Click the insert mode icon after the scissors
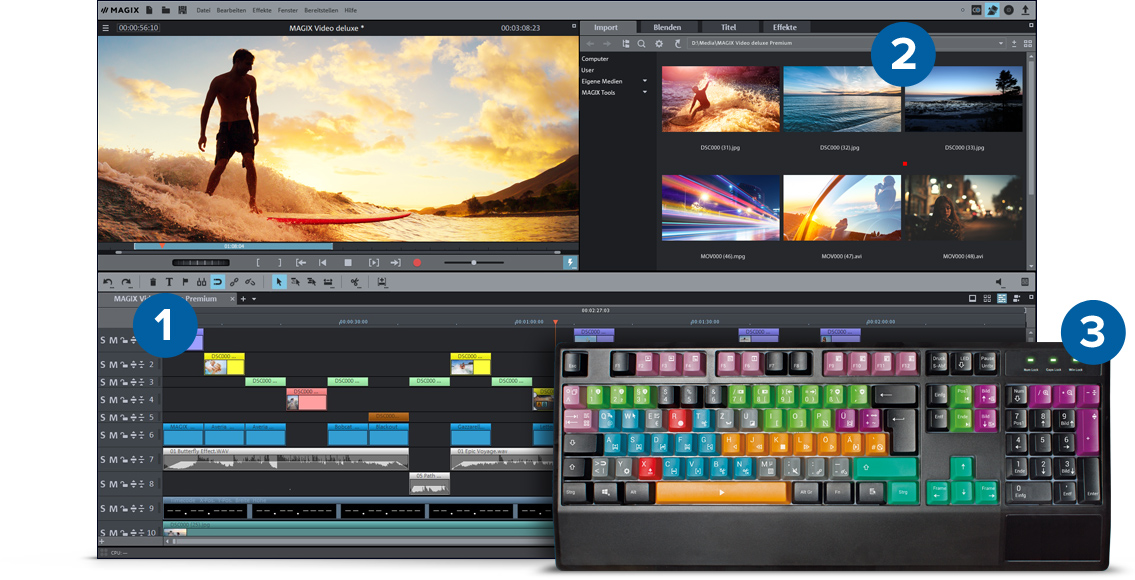Image resolution: width=1135 pixels, height=580 pixels. click(x=381, y=282)
